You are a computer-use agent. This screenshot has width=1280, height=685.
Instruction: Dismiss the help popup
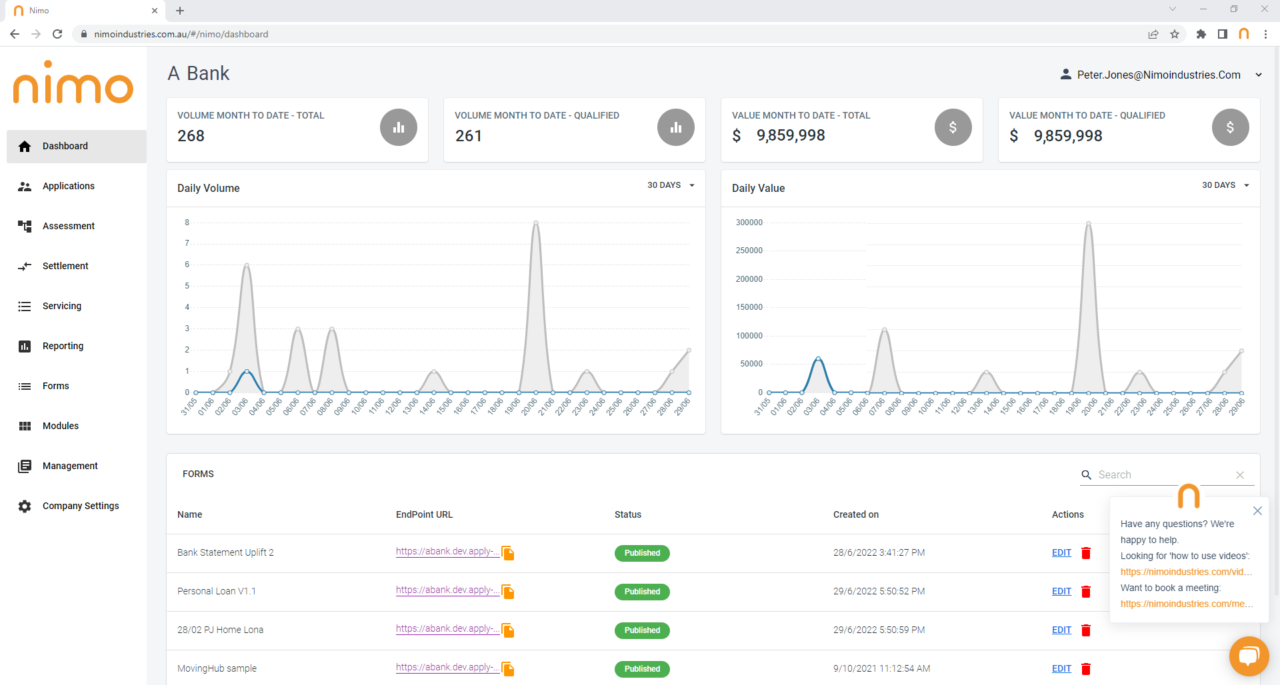1257,510
